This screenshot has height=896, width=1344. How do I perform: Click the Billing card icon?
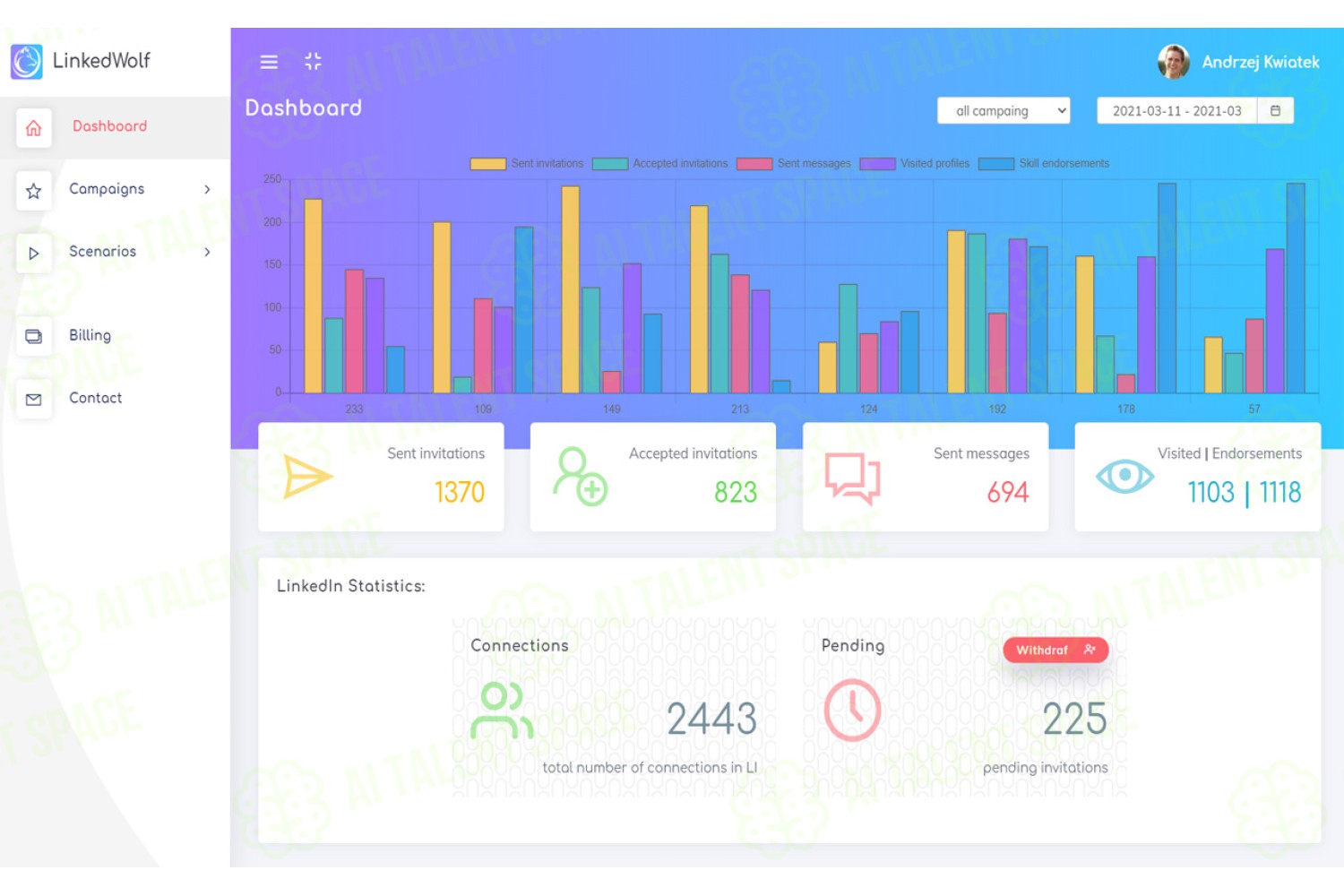33,337
